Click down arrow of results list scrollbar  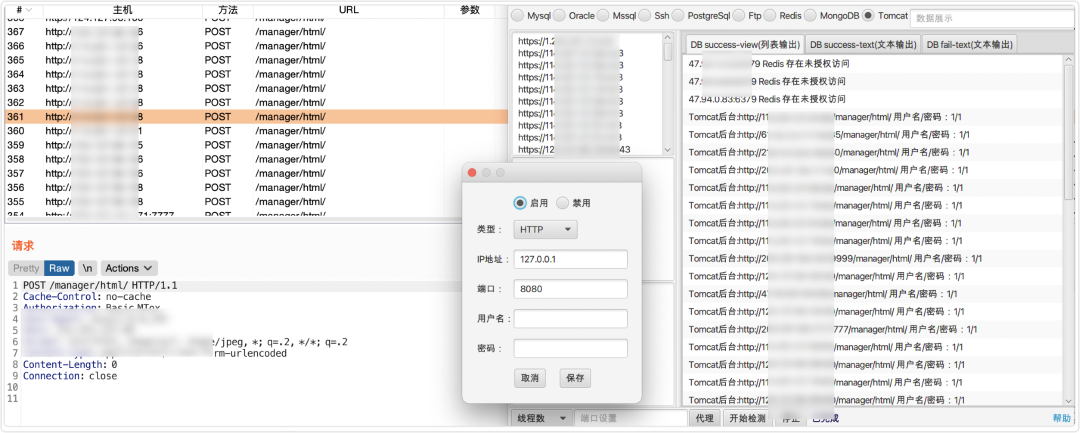click(x=1068, y=400)
